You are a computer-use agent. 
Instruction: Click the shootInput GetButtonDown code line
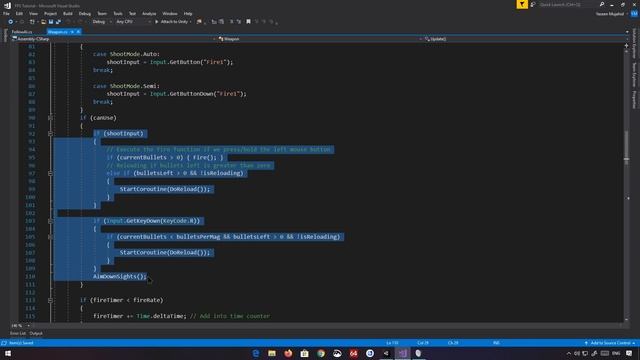[177, 94]
